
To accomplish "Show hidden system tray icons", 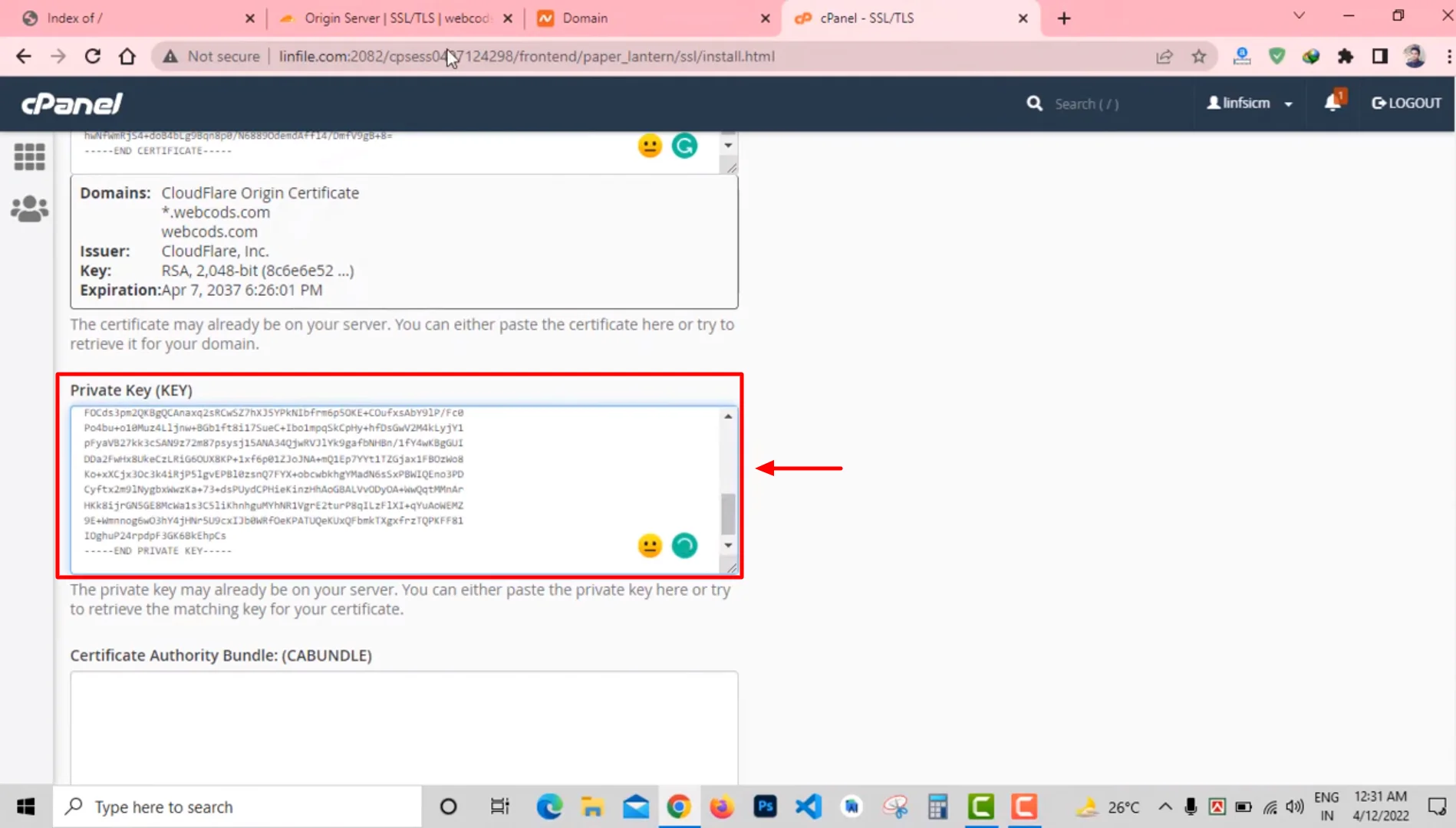I will pyautogui.click(x=1164, y=807).
